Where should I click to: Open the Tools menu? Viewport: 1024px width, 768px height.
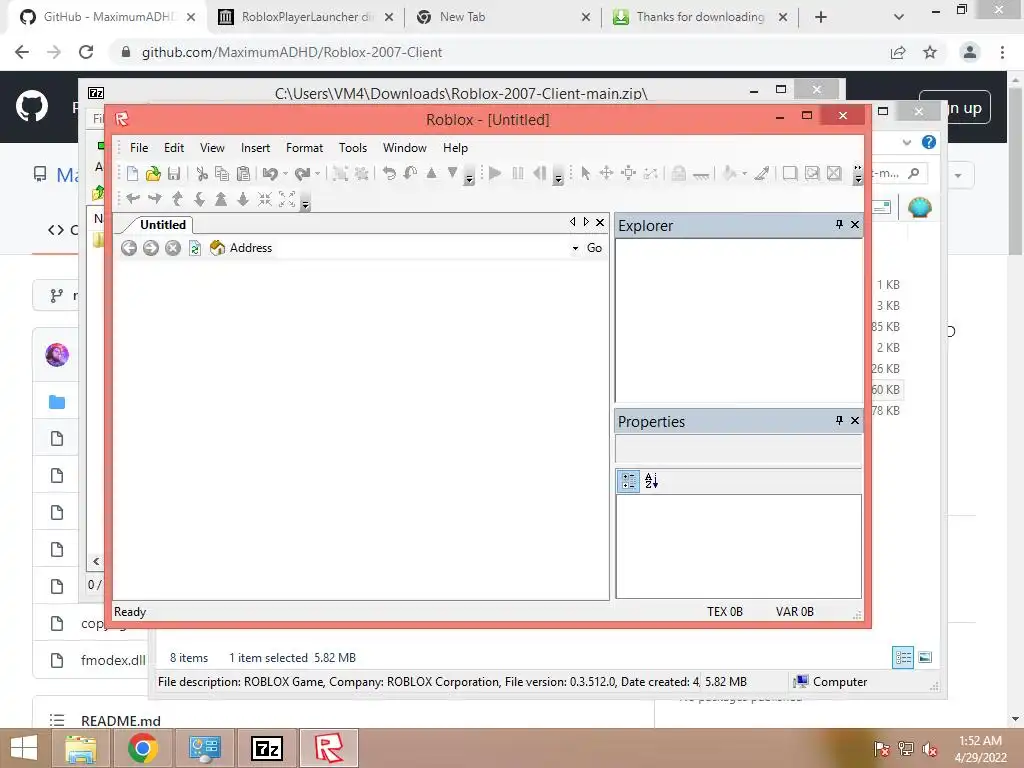pos(353,148)
